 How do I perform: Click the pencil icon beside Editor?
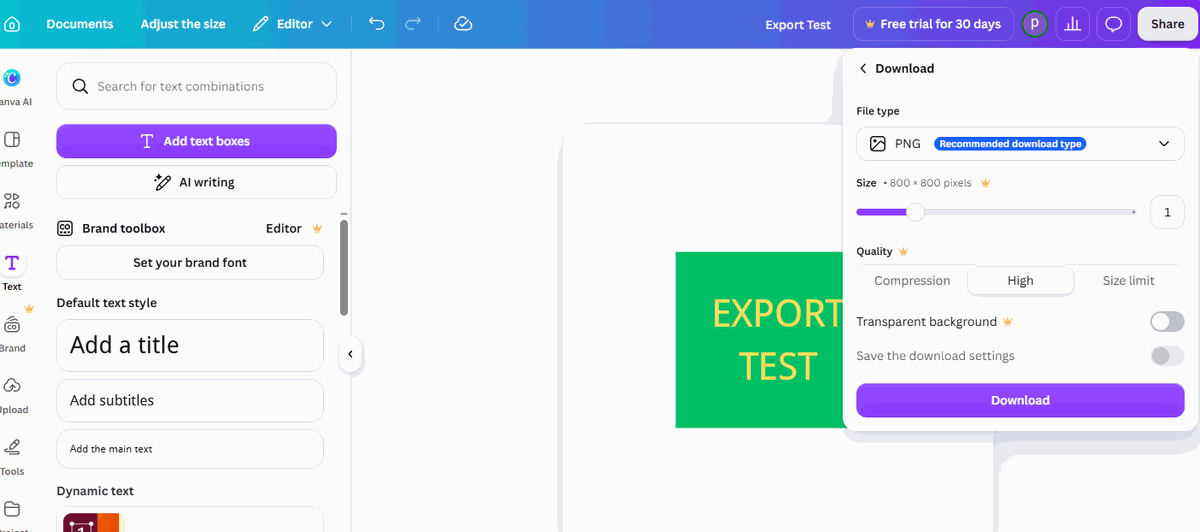[260, 24]
